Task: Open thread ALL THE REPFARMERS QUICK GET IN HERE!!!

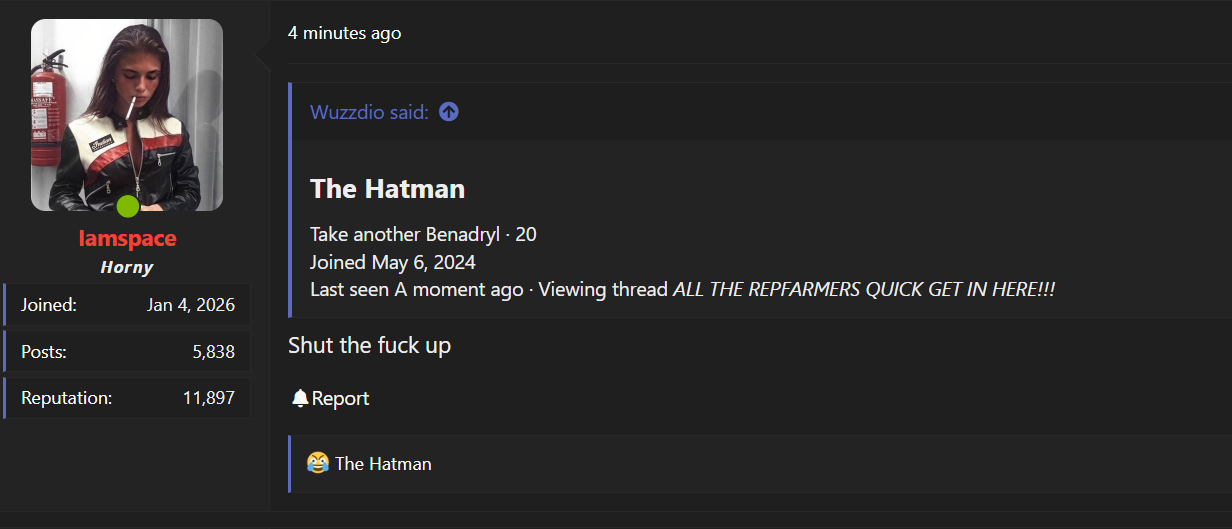Action: point(864,290)
